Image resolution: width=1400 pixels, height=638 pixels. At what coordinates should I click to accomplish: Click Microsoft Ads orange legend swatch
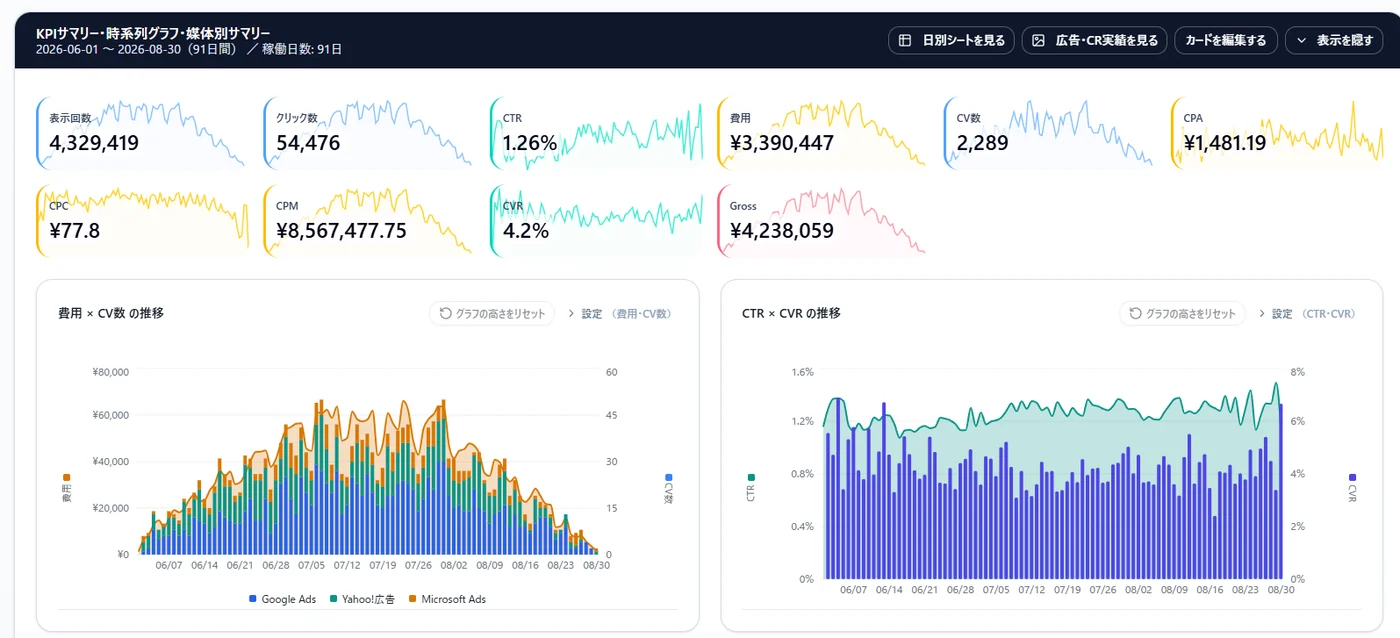[x=412, y=599]
